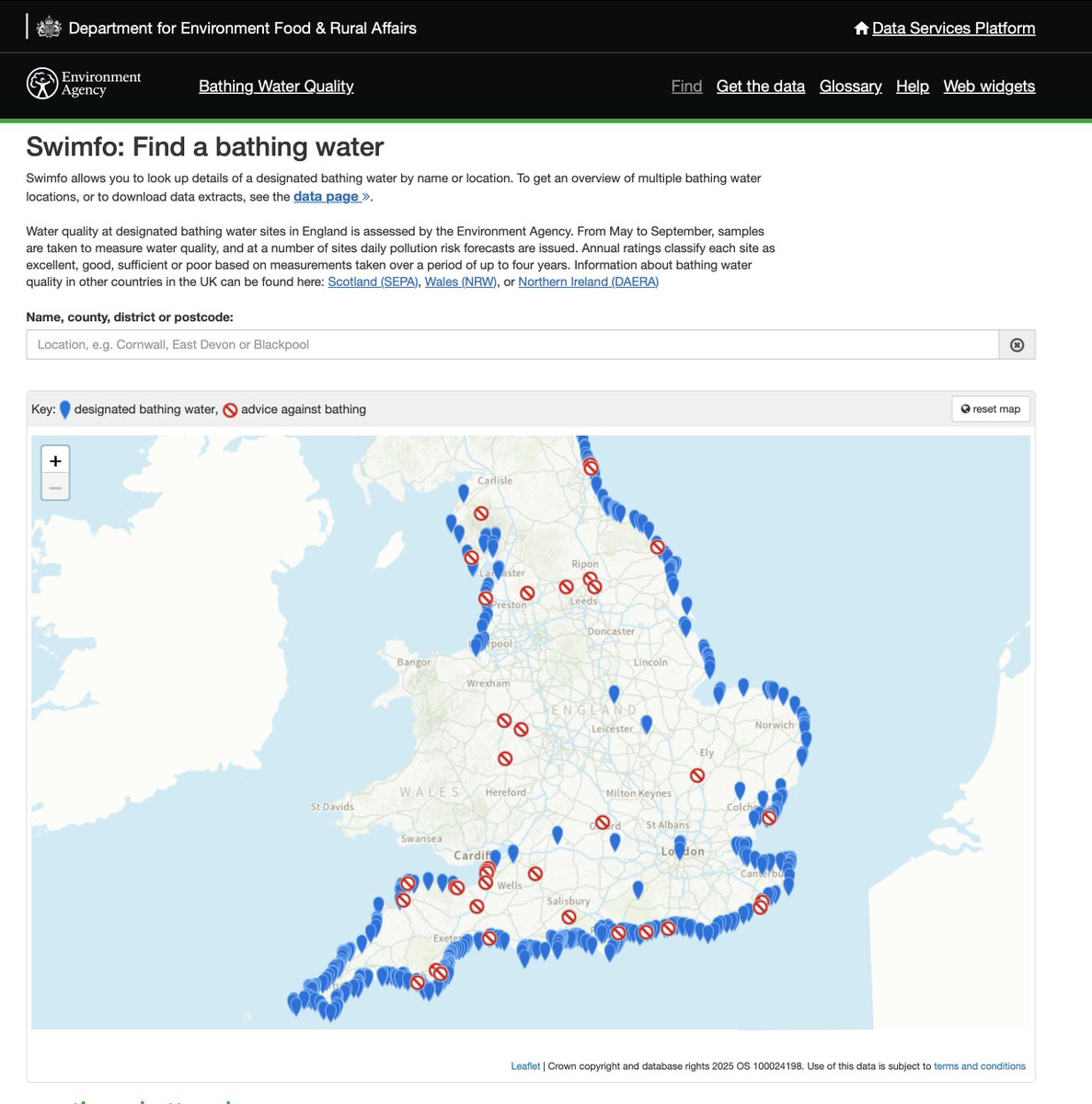Open the Glossary

coord(850,86)
